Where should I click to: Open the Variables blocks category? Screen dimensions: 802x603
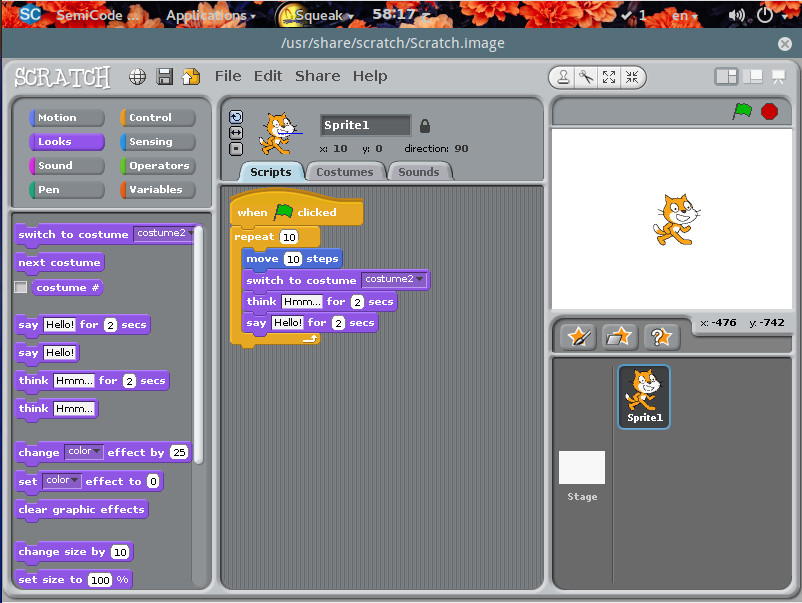[158, 190]
